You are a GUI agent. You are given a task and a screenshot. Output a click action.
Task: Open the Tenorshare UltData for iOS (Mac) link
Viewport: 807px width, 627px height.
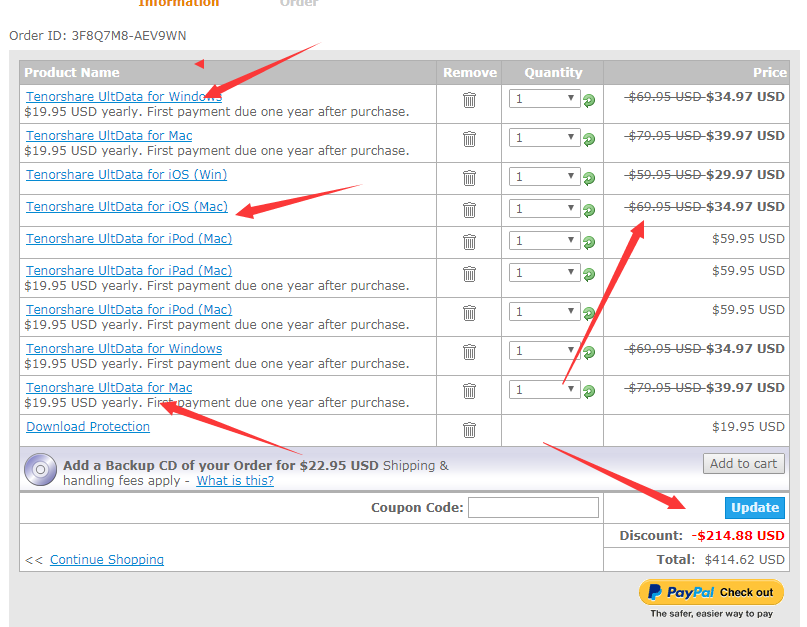coord(127,206)
